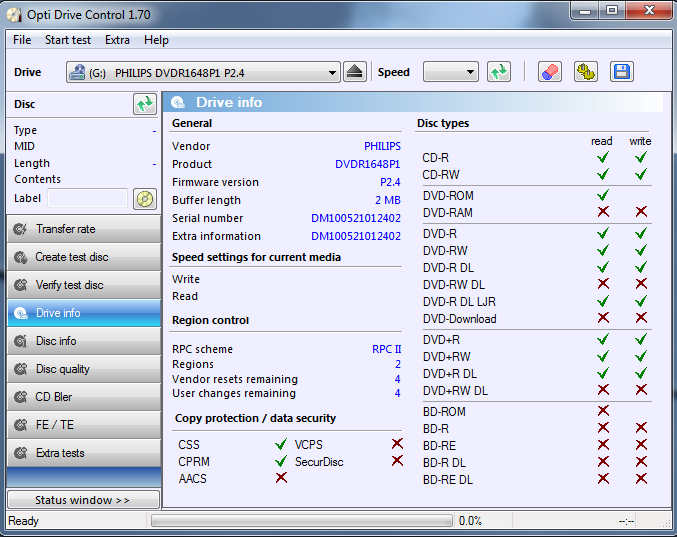The image size is (677, 537).
Task: Open the CD Bler test page
Action: [84, 397]
